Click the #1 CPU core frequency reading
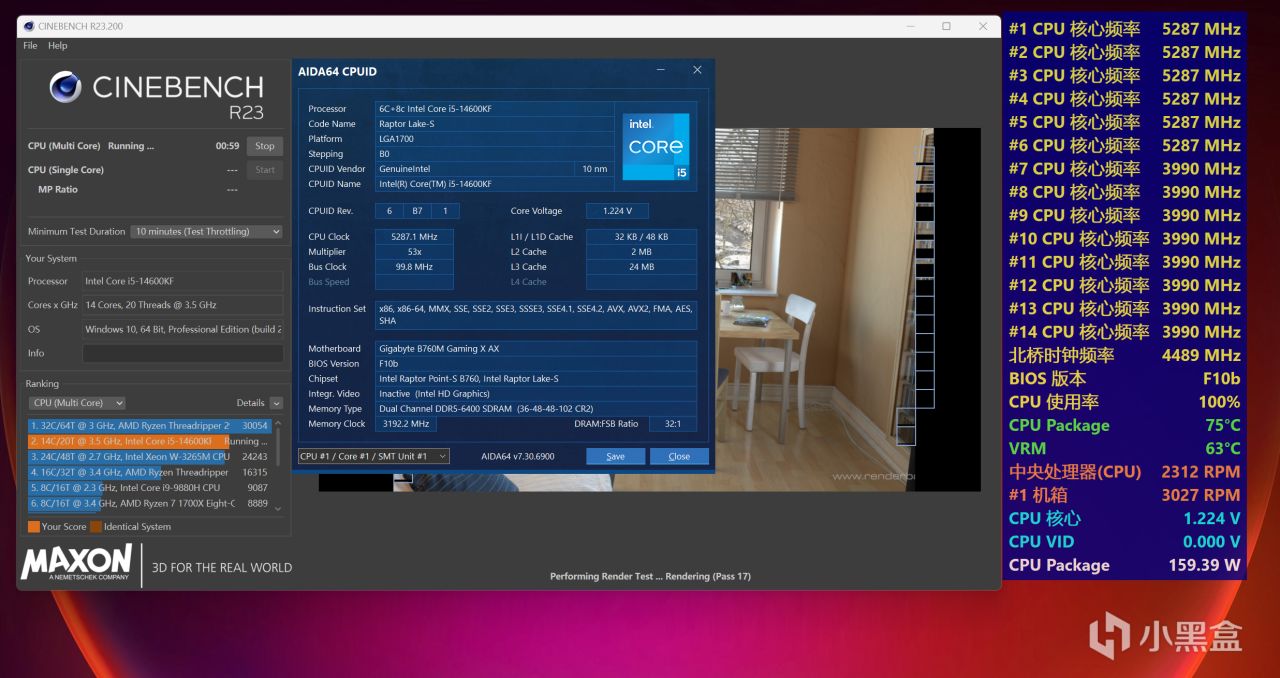 point(1201,29)
